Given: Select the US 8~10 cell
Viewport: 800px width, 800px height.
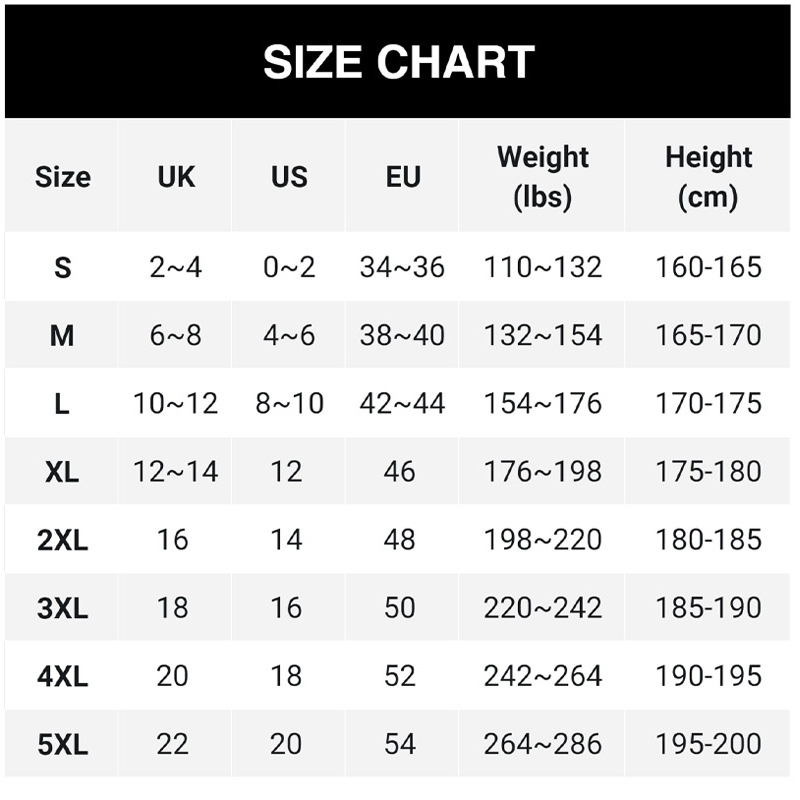Looking at the screenshot, I should click(289, 403).
